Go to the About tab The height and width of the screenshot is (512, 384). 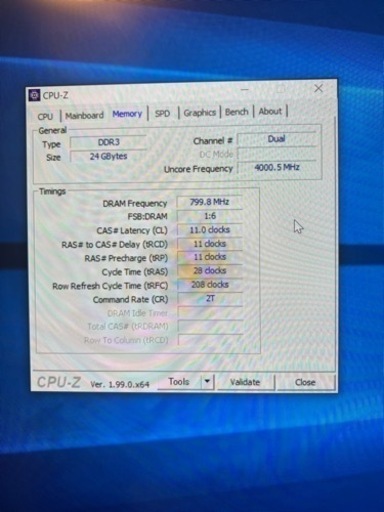(270, 111)
